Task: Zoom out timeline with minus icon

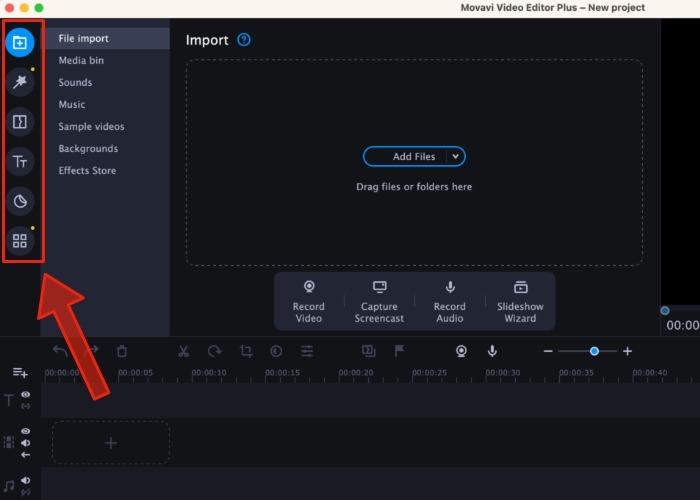Action: tap(548, 351)
